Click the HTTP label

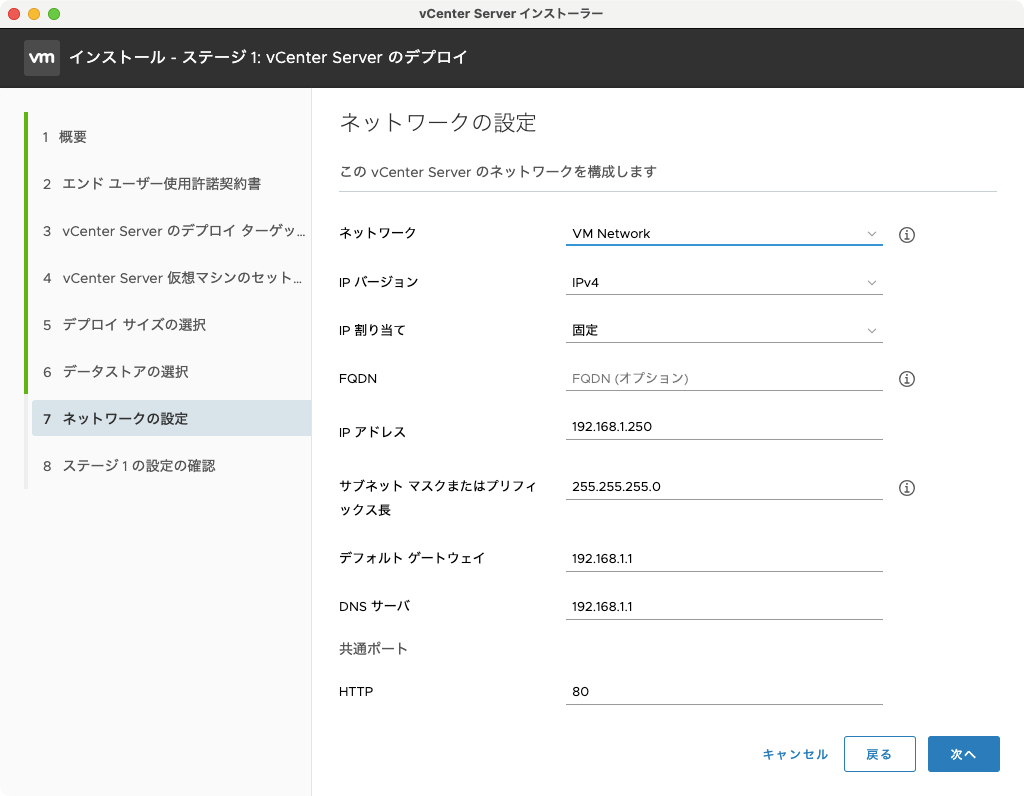click(356, 692)
